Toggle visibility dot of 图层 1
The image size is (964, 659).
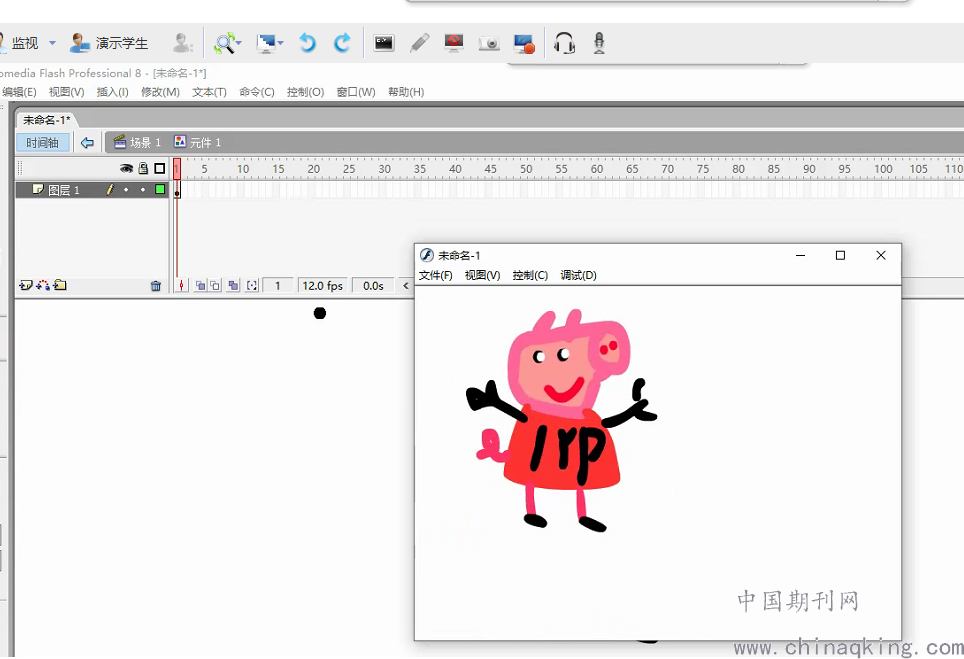(x=126, y=190)
